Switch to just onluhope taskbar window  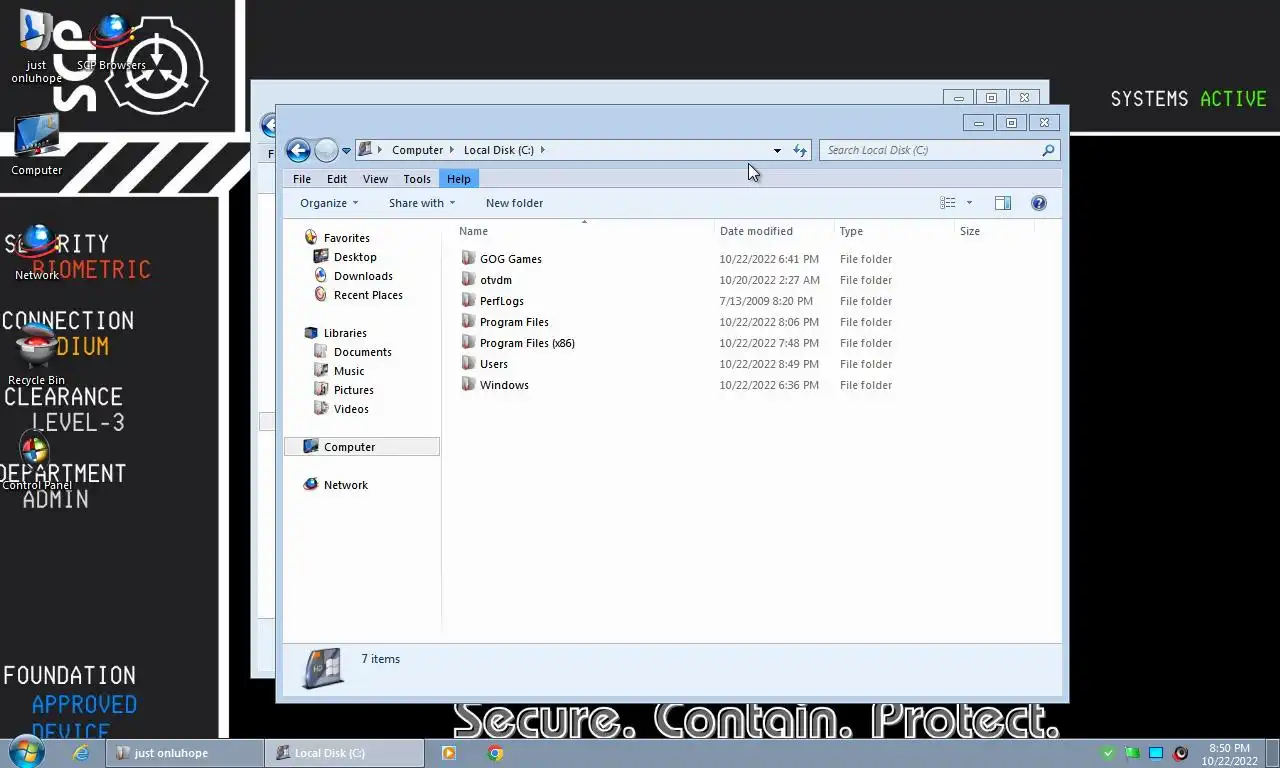click(x=185, y=753)
